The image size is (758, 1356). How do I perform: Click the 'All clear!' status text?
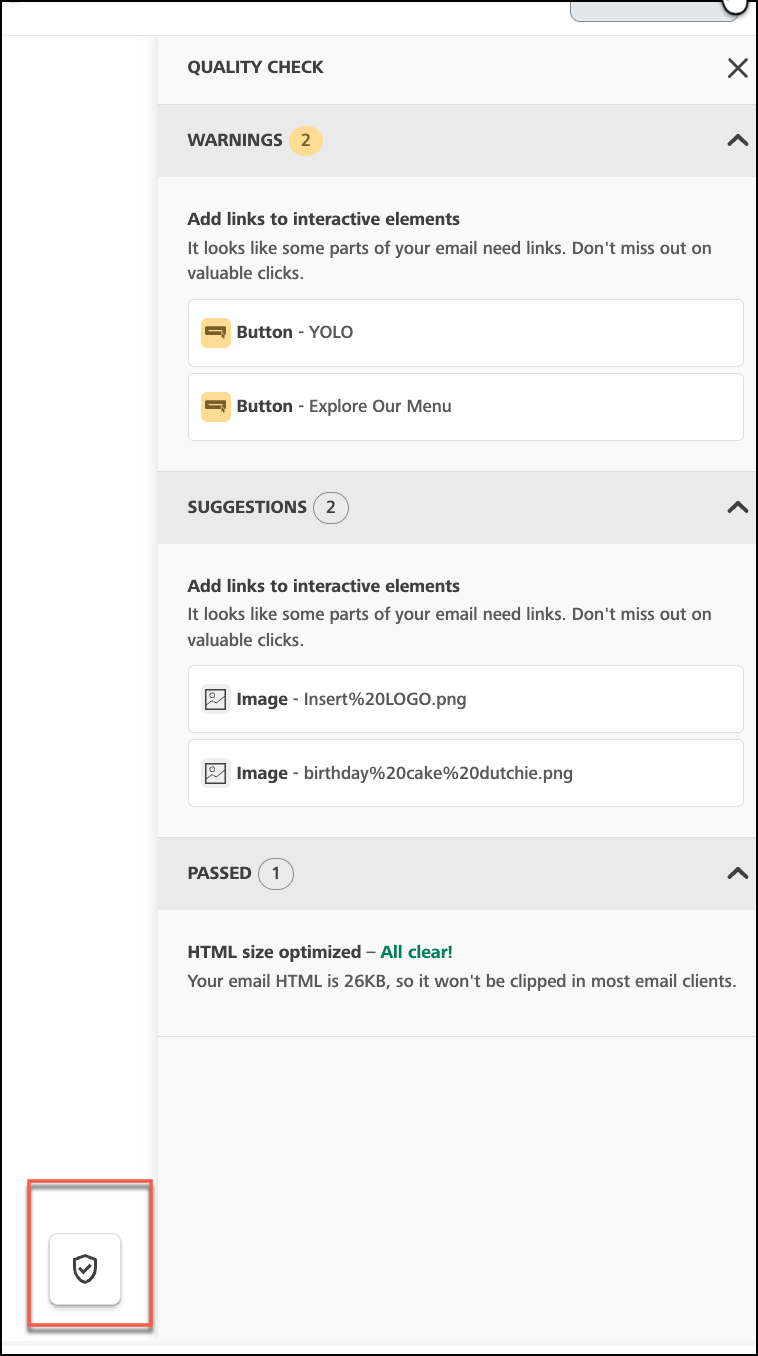coord(417,952)
